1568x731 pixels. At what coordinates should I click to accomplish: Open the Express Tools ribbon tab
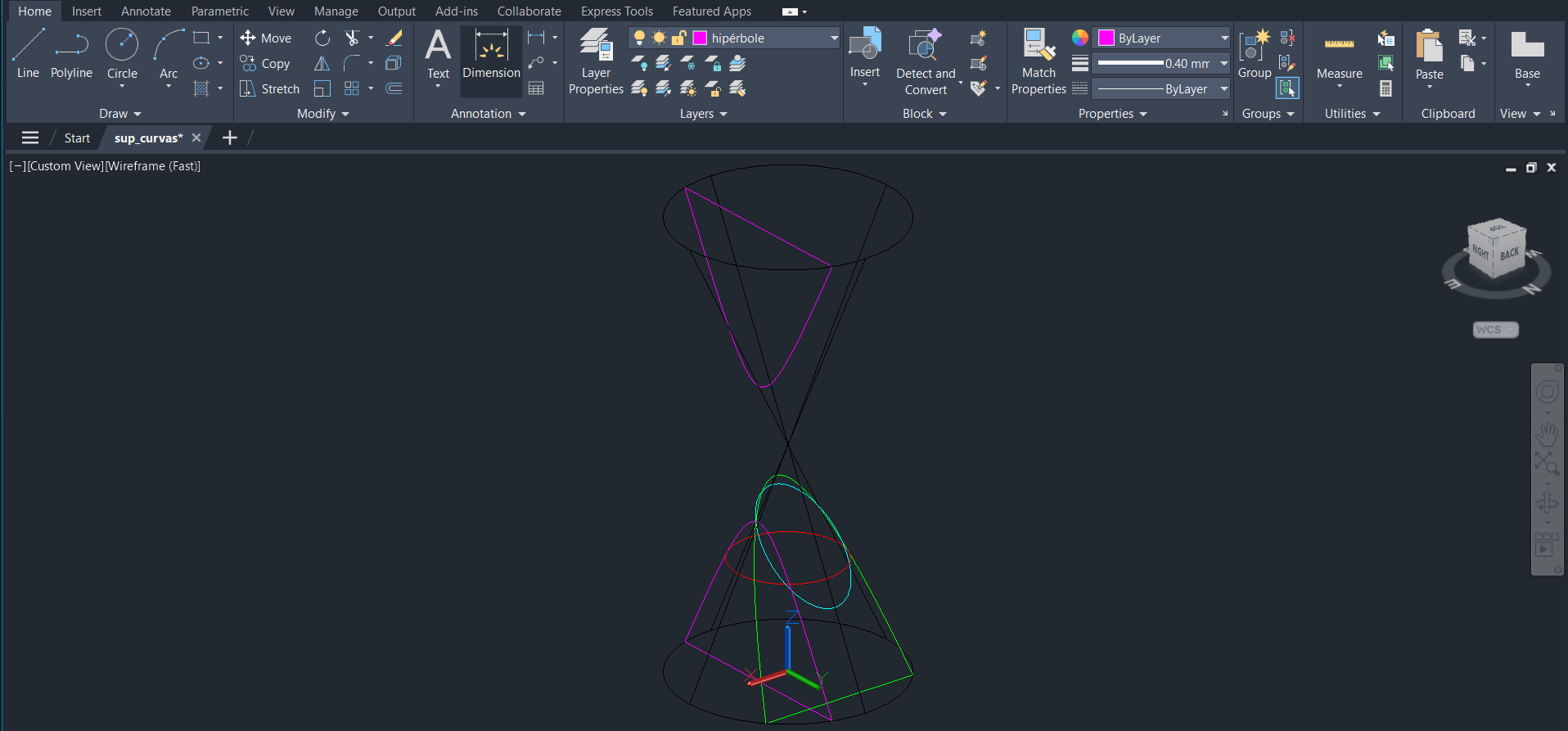[x=616, y=11]
